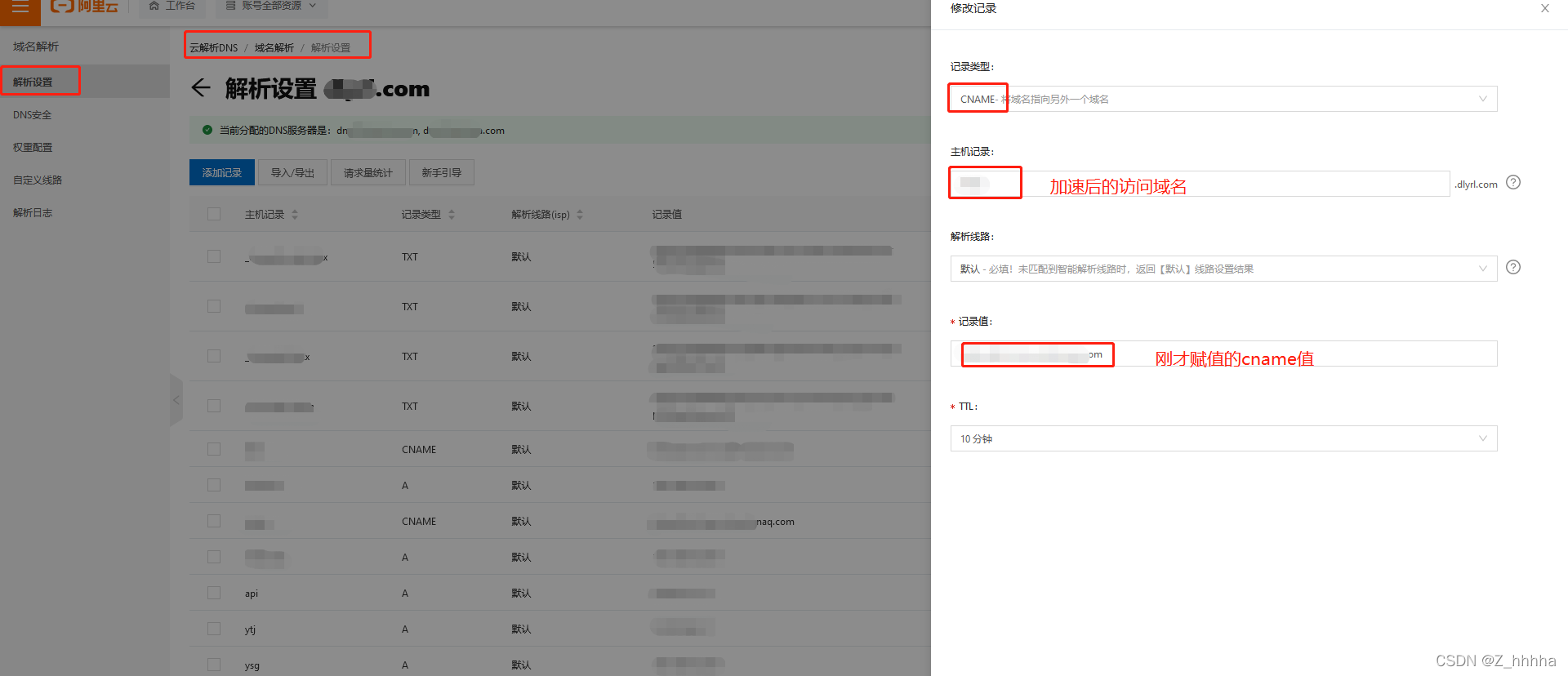
Task: Click the 记录值 input field
Action: pyautogui.click(x=1223, y=354)
